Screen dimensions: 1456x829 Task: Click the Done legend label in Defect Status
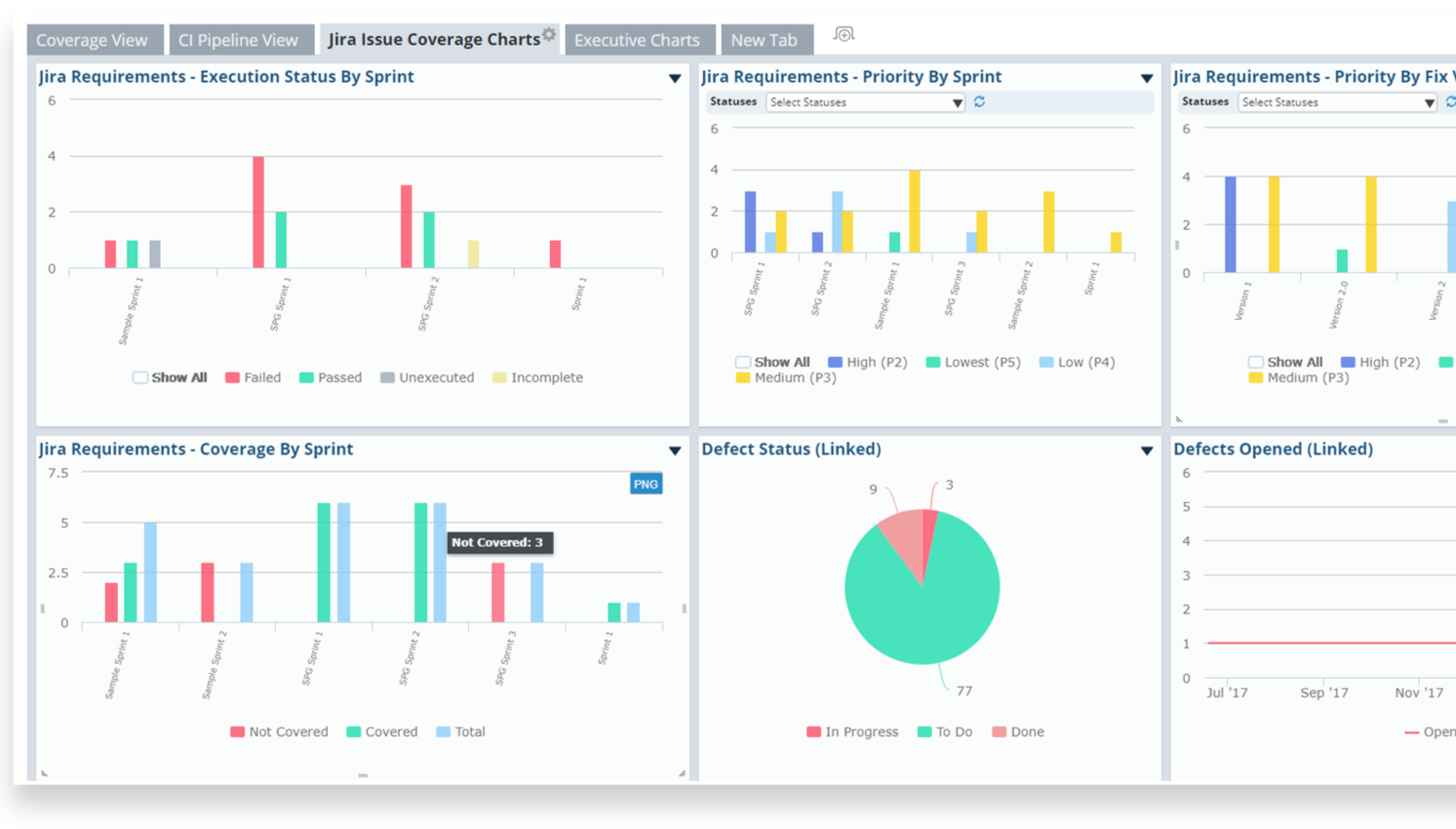coord(1027,731)
